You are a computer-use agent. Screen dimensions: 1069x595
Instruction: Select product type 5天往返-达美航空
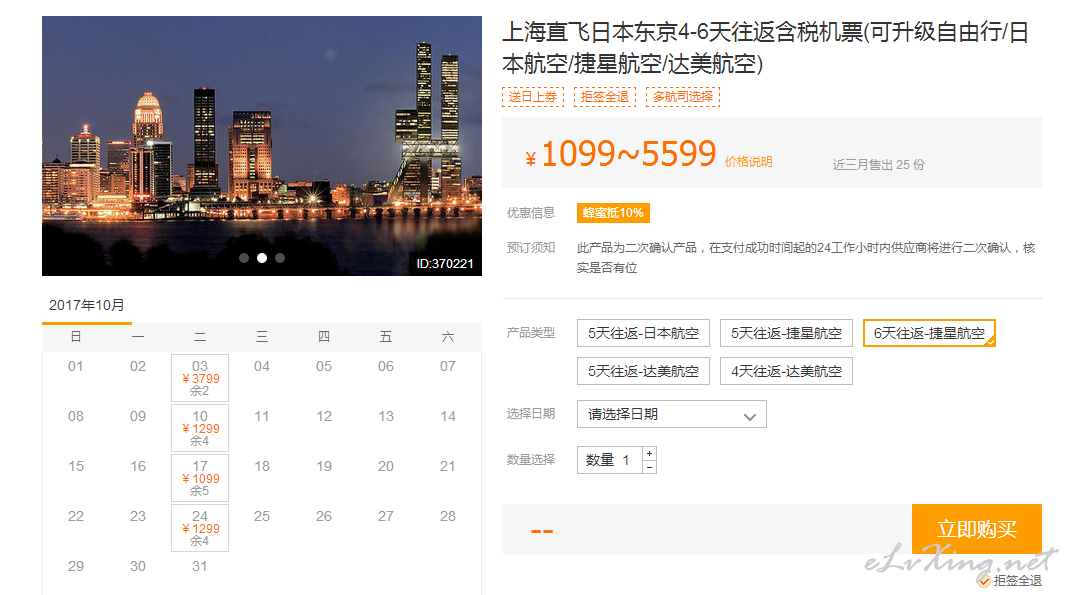[x=643, y=371]
